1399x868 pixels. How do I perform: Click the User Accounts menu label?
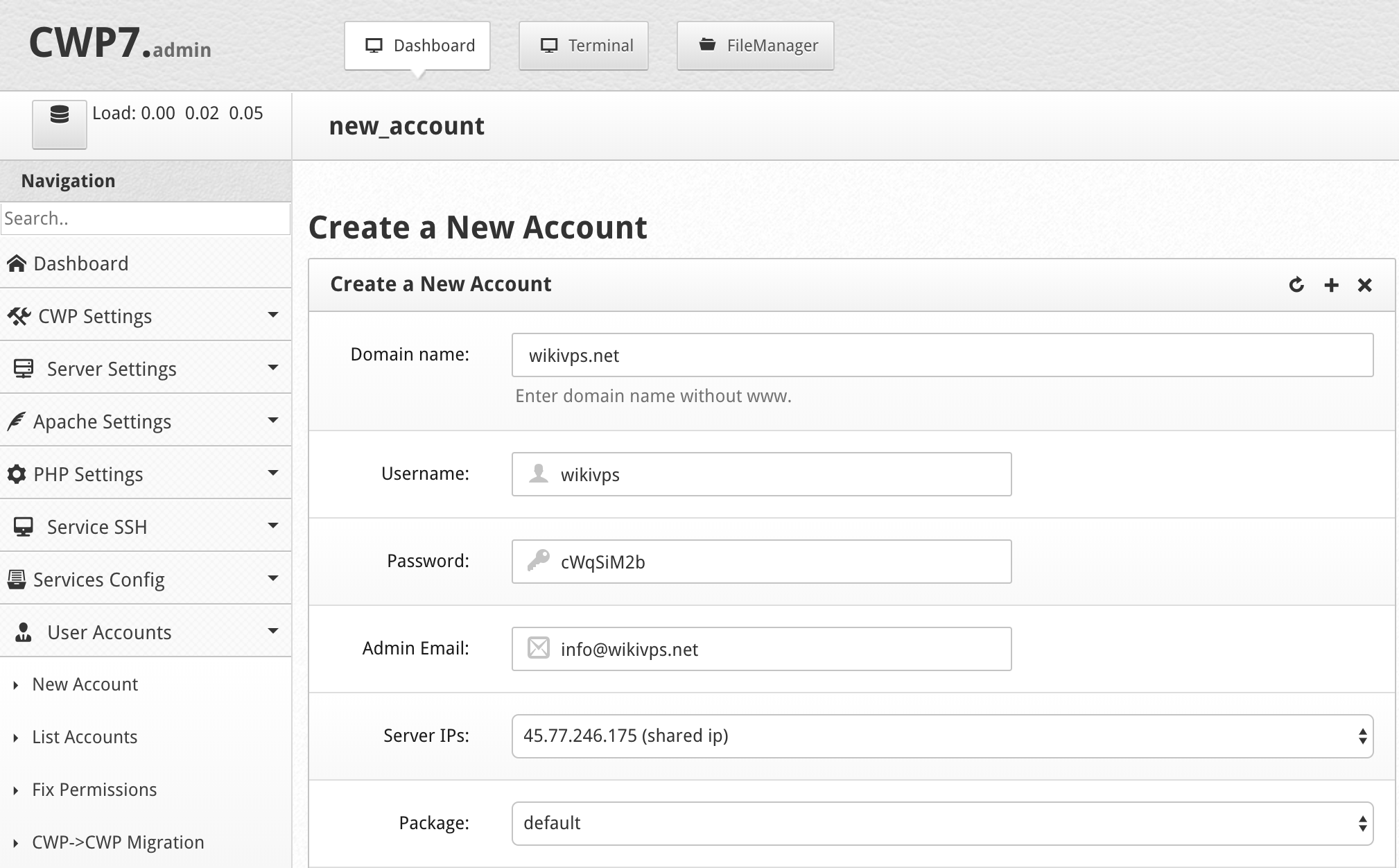pos(110,632)
